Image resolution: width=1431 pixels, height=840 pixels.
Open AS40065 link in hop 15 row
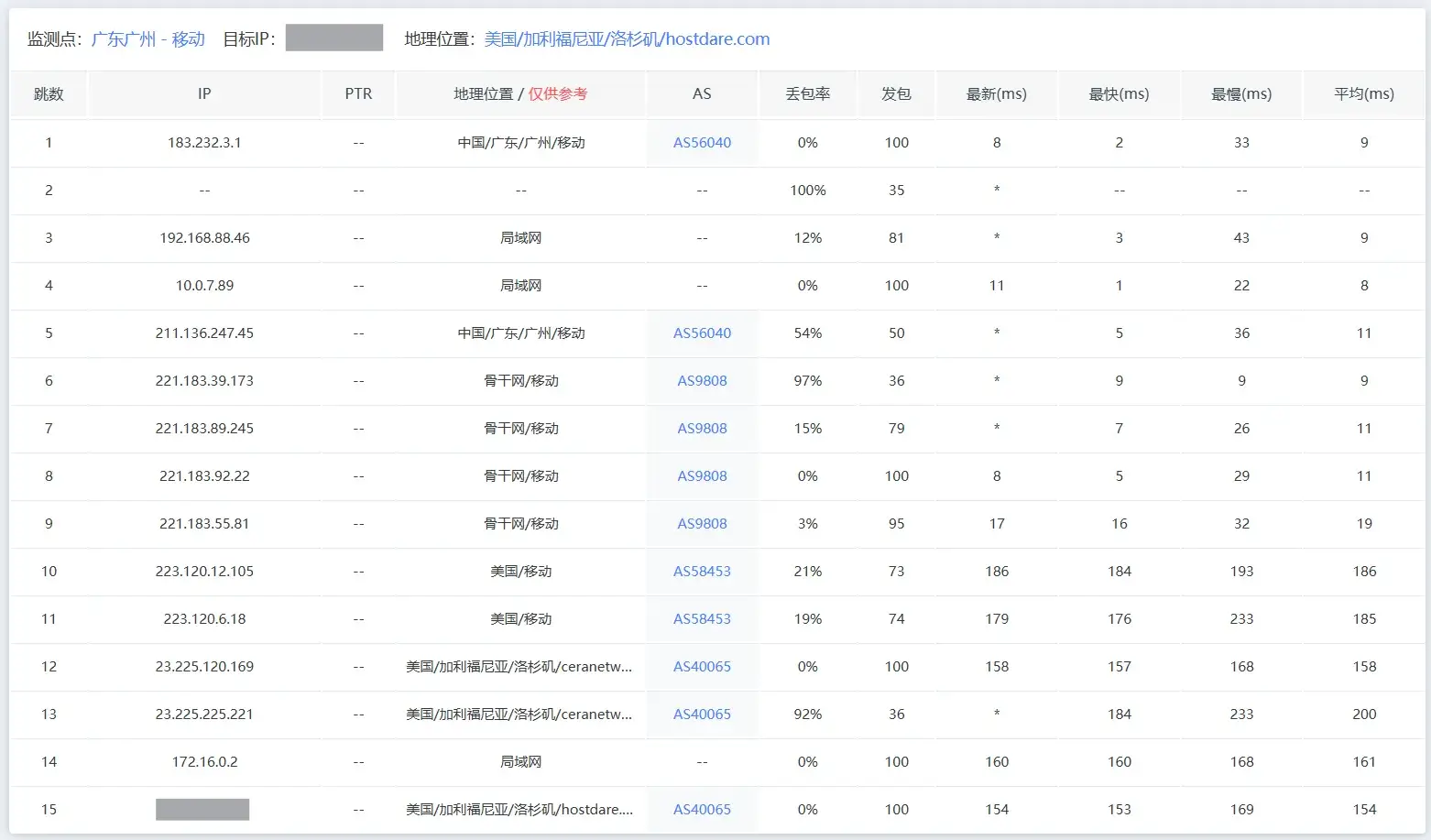click(702, 810)
